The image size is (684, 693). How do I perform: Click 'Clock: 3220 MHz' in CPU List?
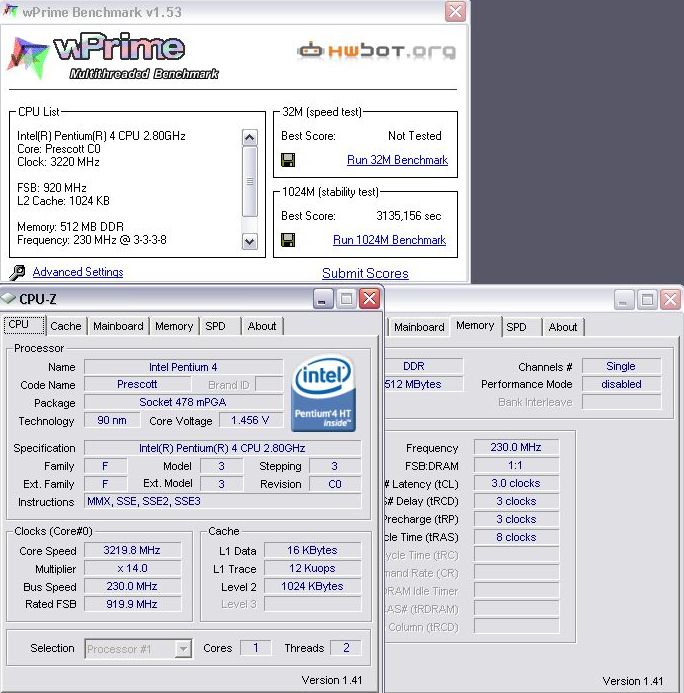pos(58,162)
